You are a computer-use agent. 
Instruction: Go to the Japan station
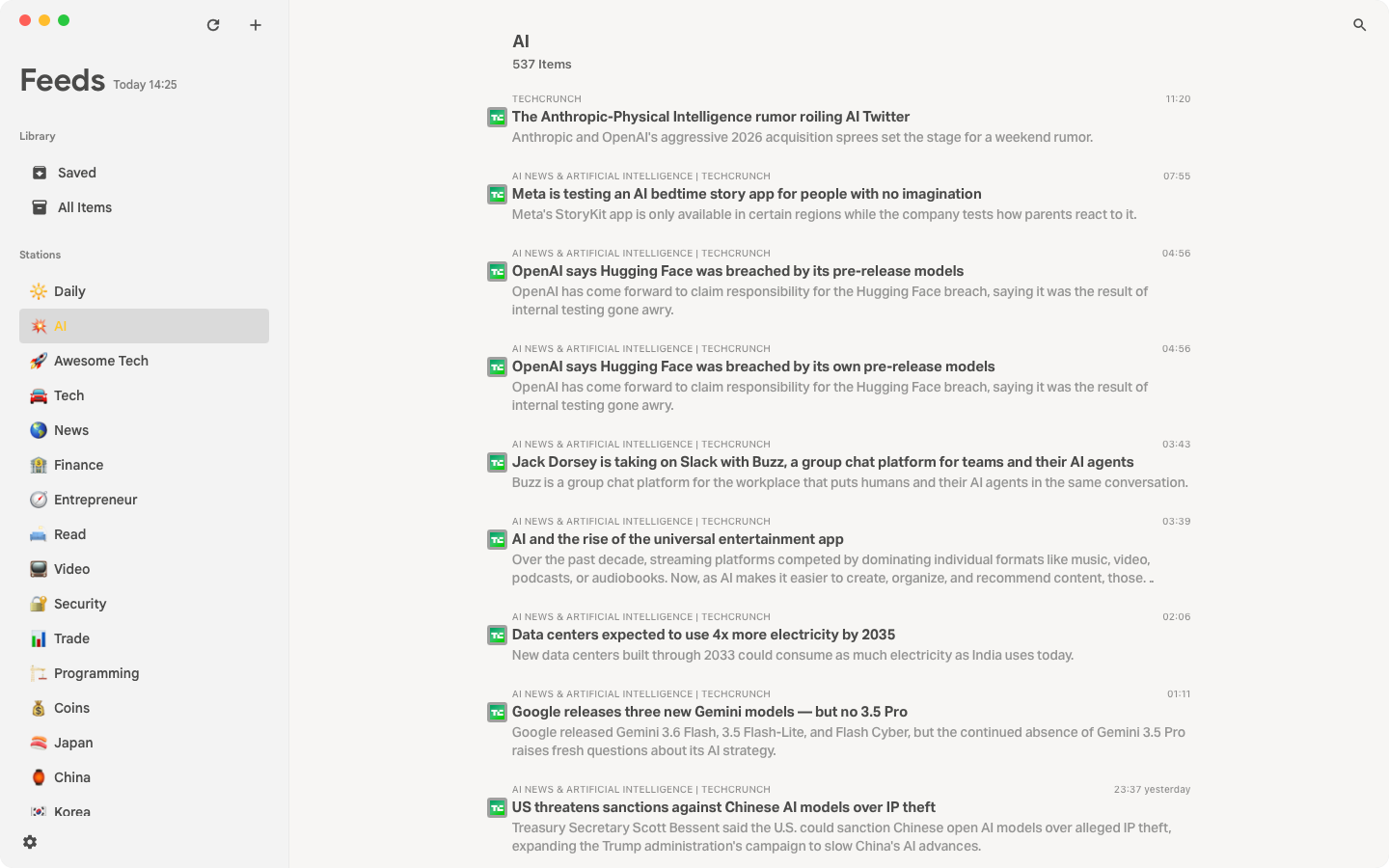click(144, 743)
